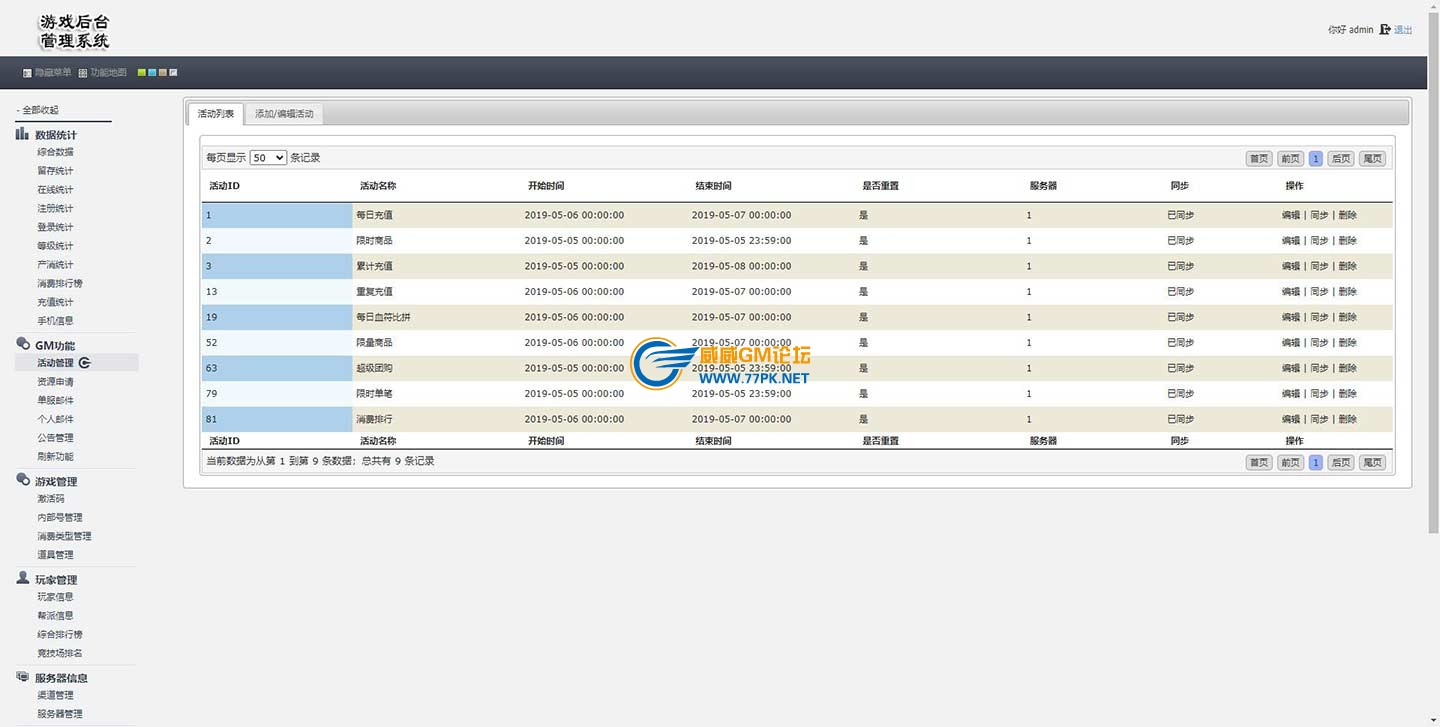Pick the blue theme color swatch
The height and width of the screenshot is (727, 1440).
152,73
